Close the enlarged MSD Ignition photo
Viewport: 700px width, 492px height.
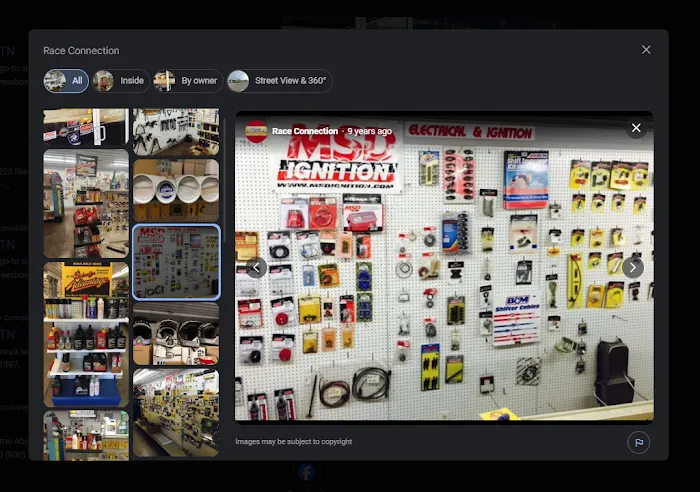636,128
